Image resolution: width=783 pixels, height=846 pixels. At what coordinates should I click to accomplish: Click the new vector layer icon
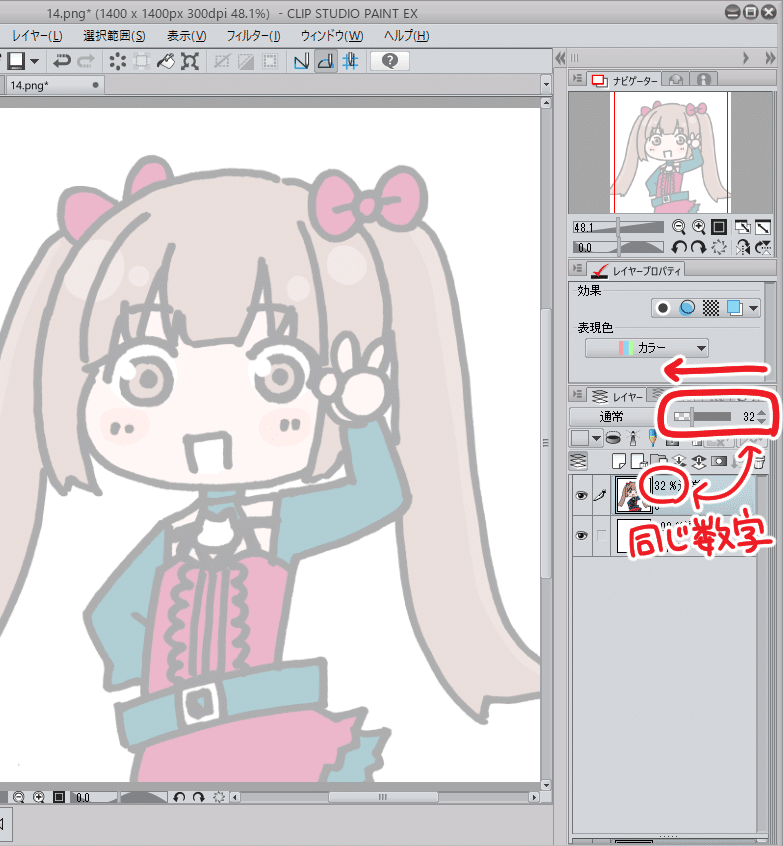[639, 461]
